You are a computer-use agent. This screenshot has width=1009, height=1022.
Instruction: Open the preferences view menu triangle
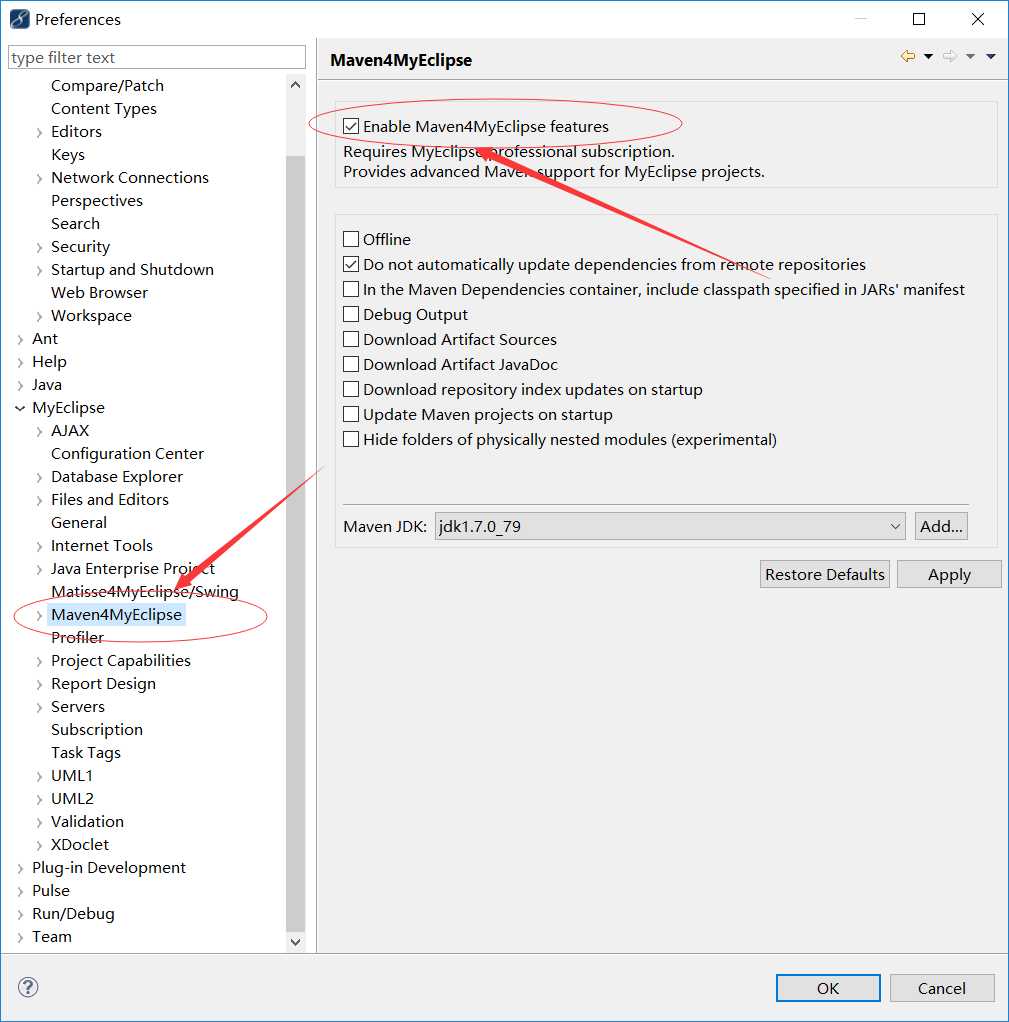991,57
